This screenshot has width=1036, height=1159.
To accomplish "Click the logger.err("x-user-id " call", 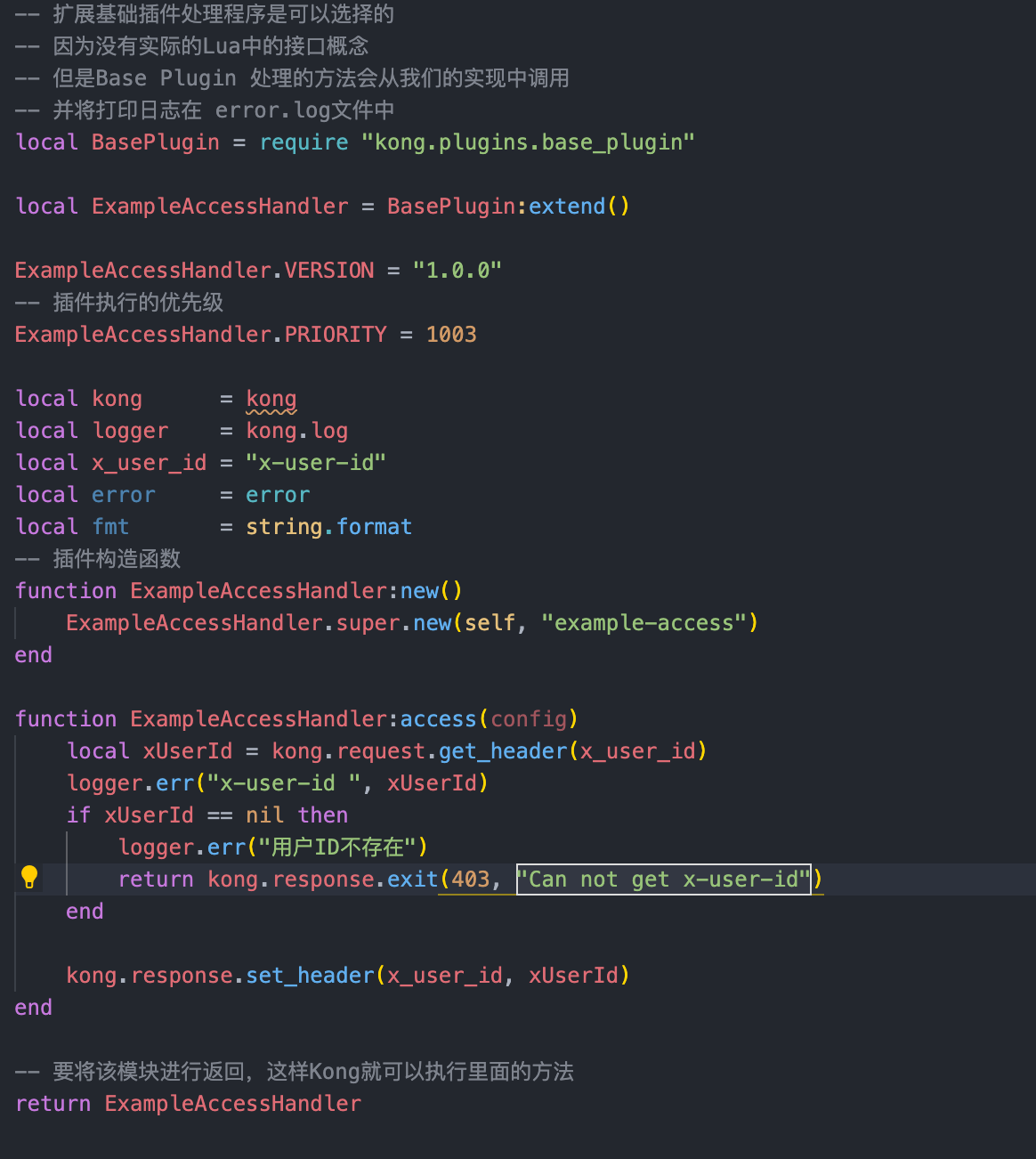I will pyautogui.click(x=278, y=783).
